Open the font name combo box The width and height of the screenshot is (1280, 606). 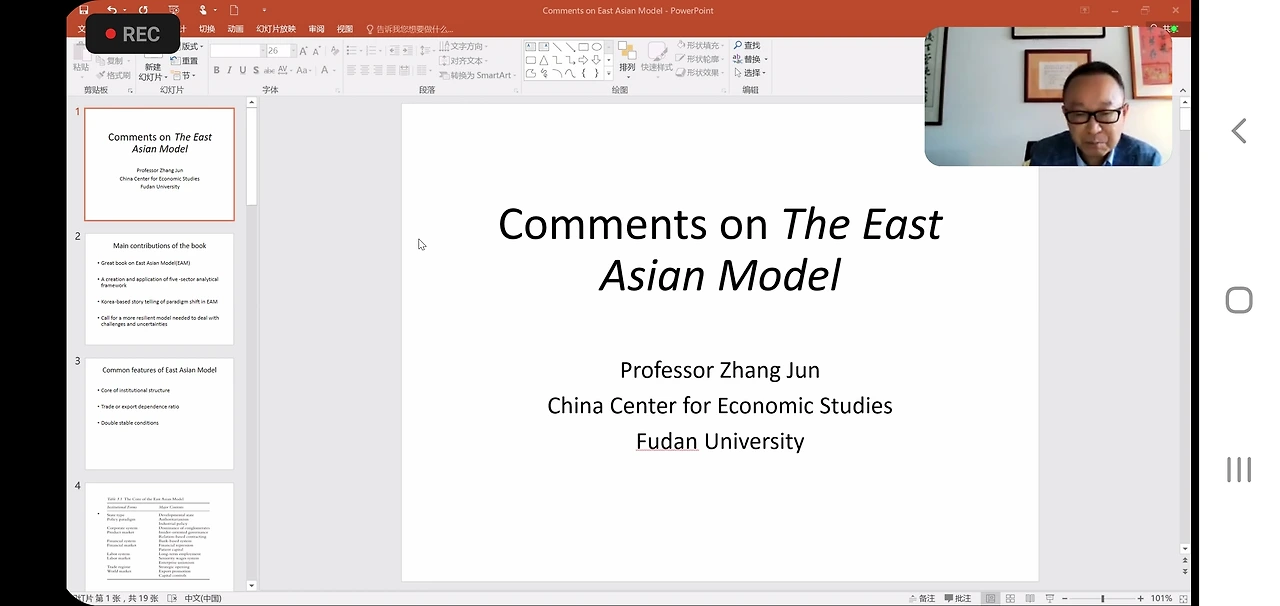[237, 50]
